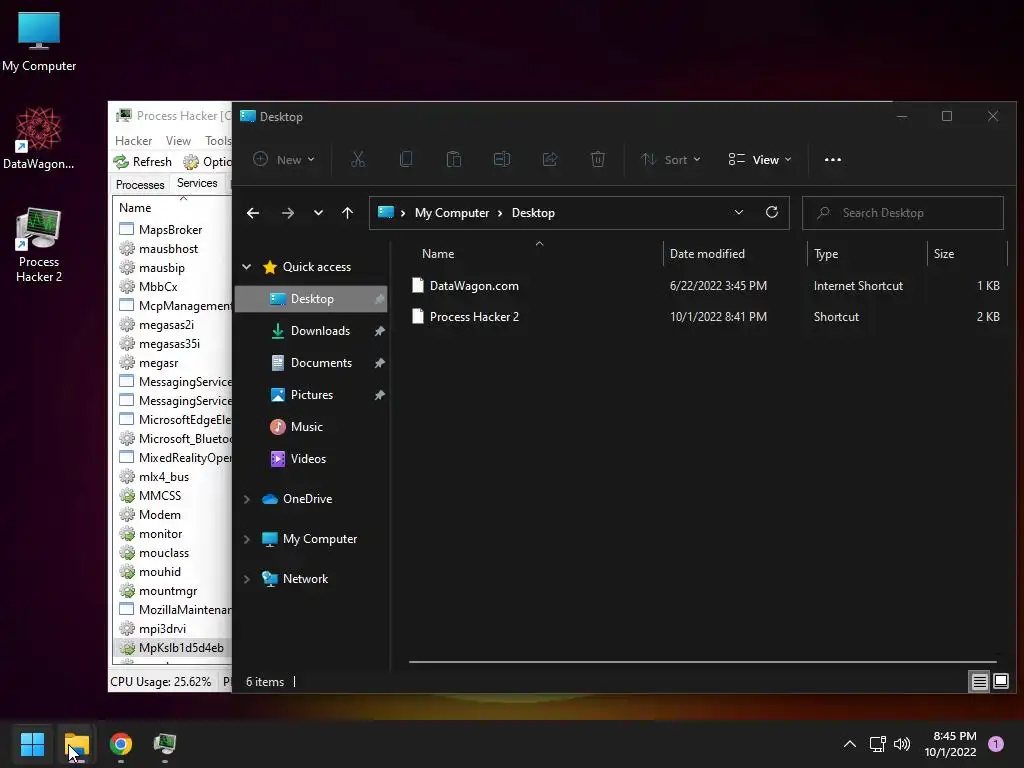Go forward with the right arrow button
Viewport: 1024px width, 768px height.
click(287, 213)
